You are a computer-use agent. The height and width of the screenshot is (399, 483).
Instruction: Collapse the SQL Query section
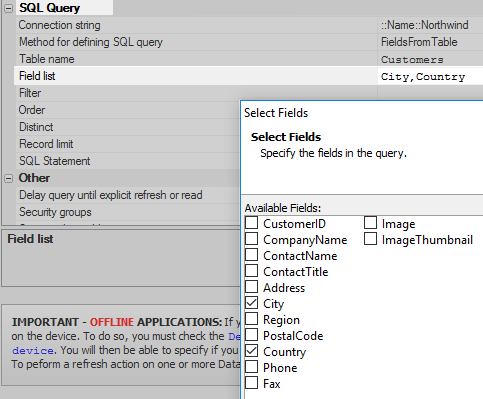click(8, 8)
